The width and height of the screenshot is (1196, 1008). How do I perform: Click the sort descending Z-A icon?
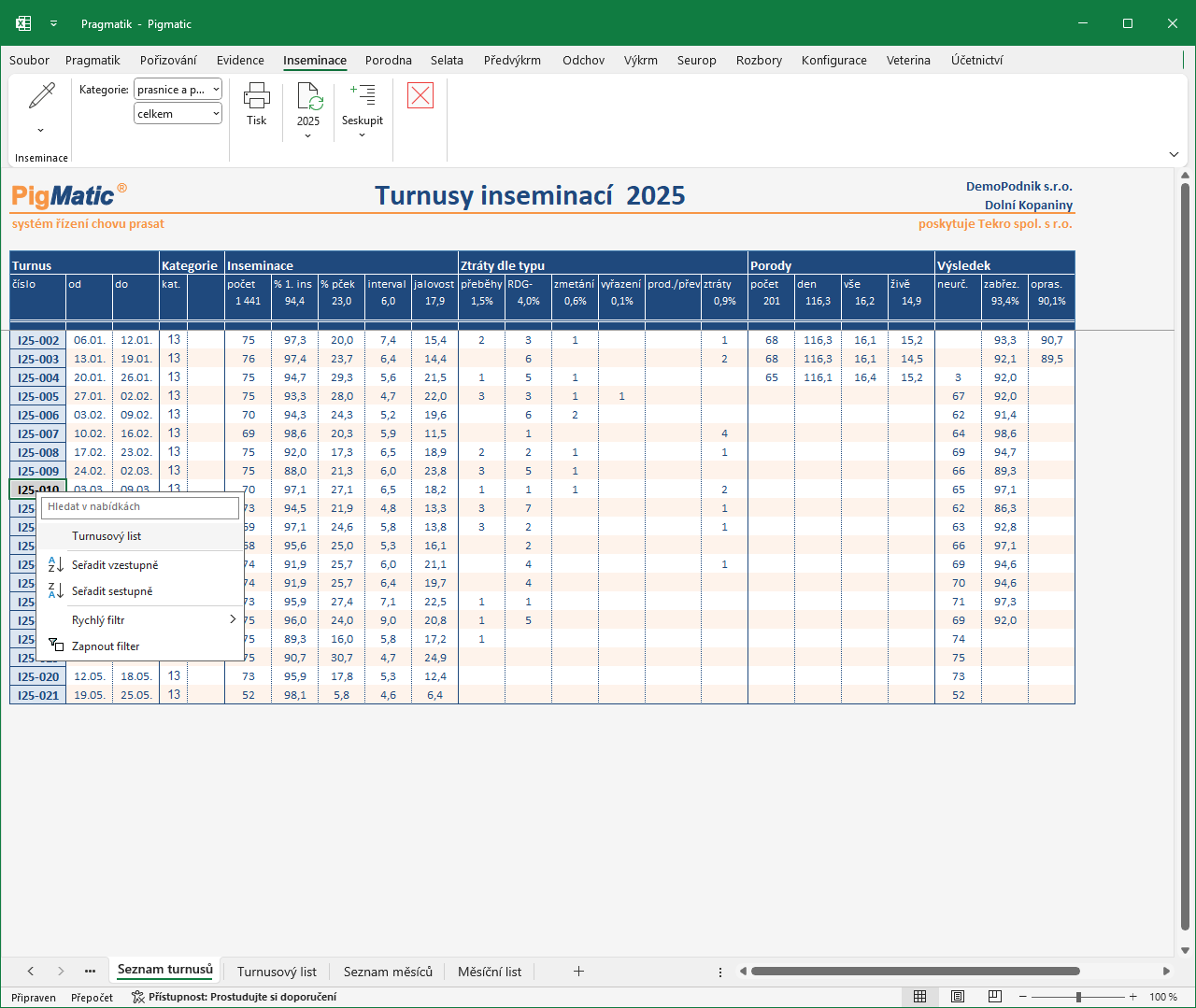(x=56, y=590)
